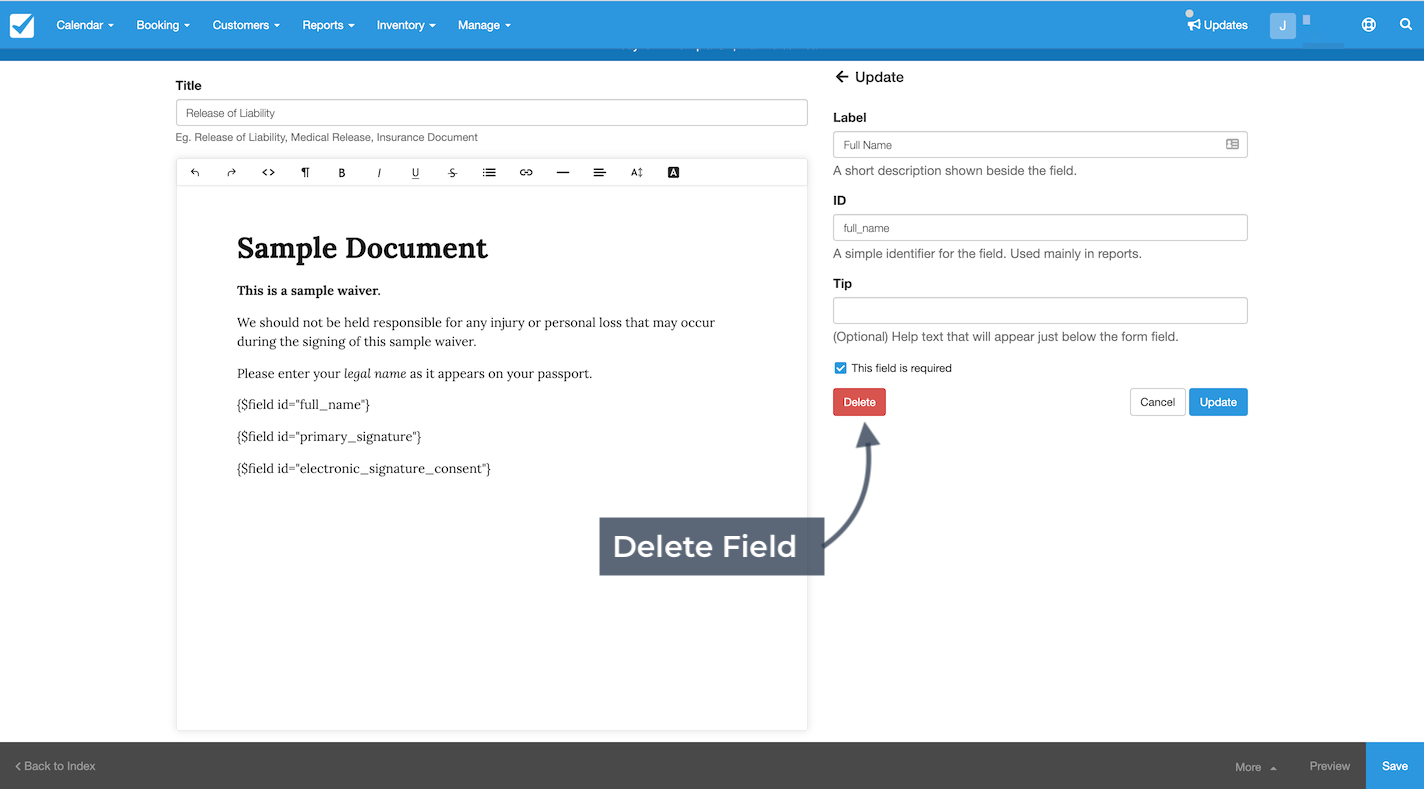Click the red Delete button
Viewport: 1424px width, 789px height.
click(859, 402)
